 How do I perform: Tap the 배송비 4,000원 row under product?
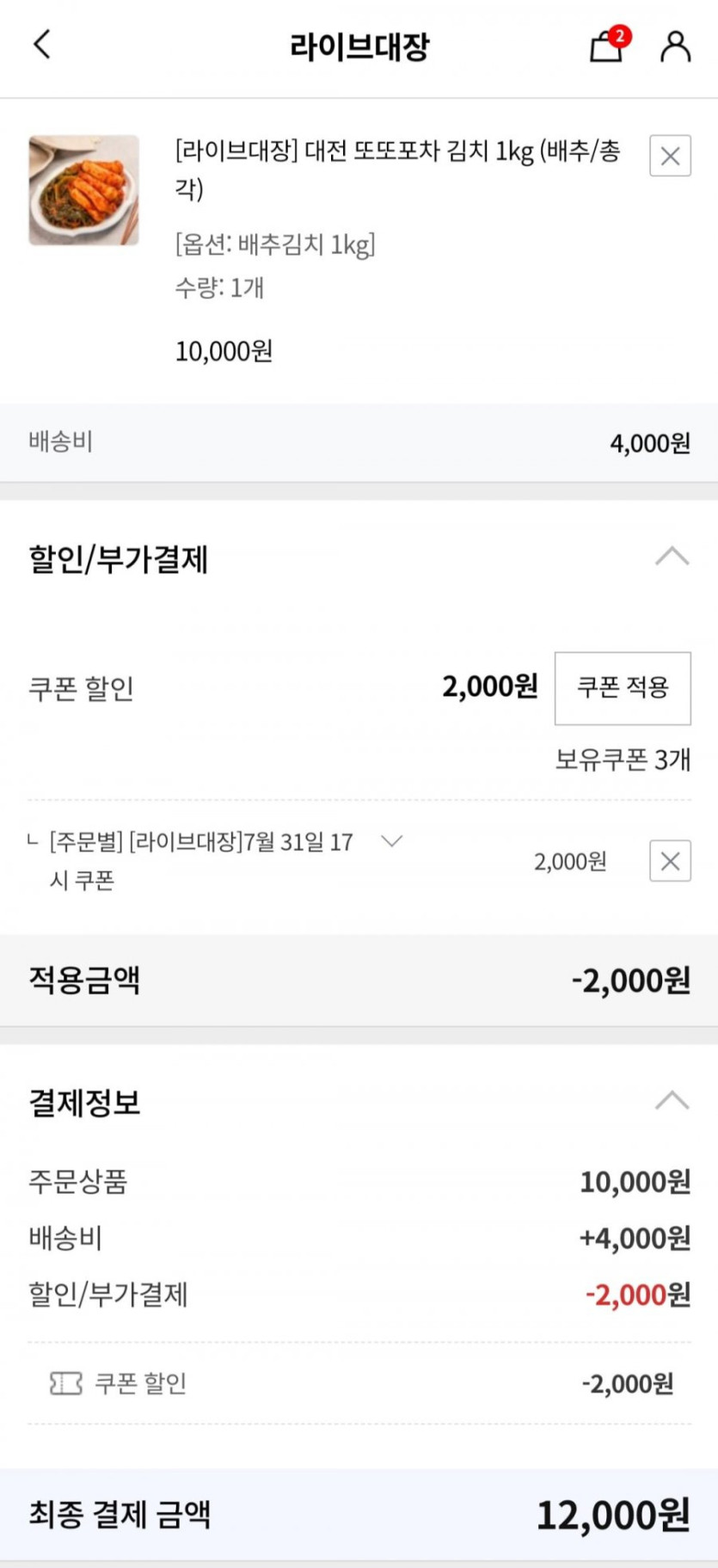(x=359, y=443)
